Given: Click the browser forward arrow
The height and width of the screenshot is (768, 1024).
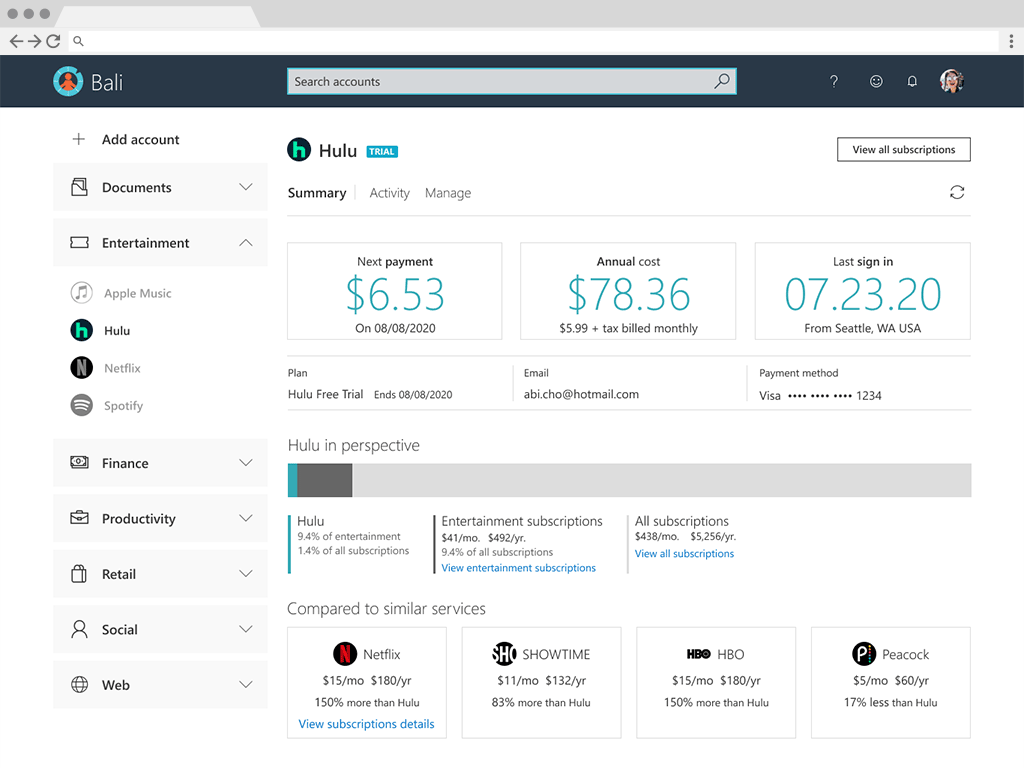Looking at the screenshot, I should [x=35, y=41].
